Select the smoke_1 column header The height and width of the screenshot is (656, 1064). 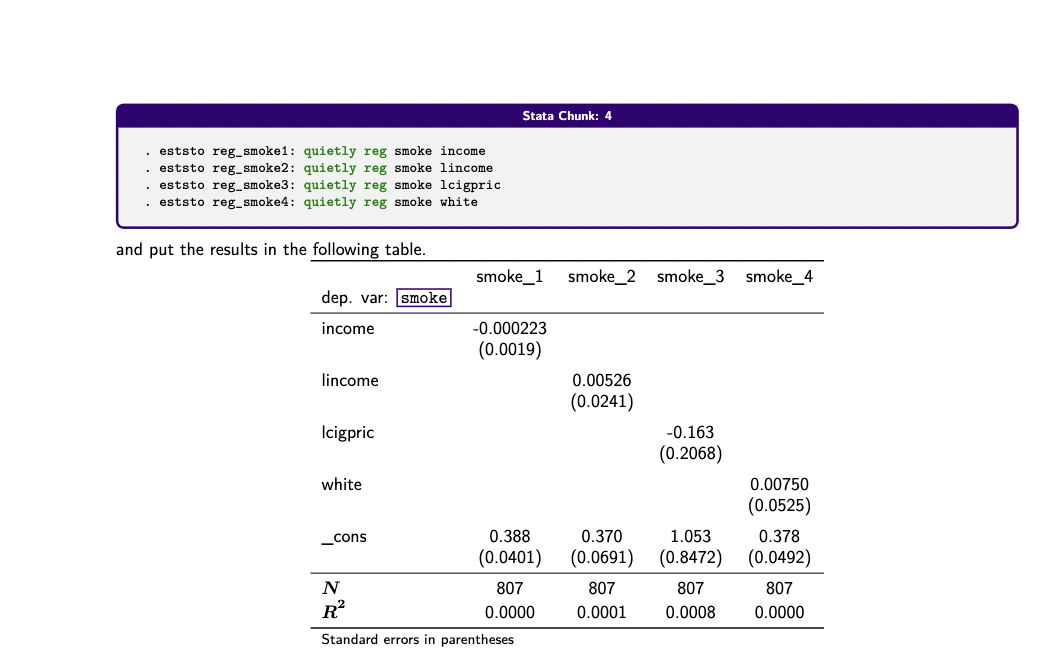[x=510, y=277]
